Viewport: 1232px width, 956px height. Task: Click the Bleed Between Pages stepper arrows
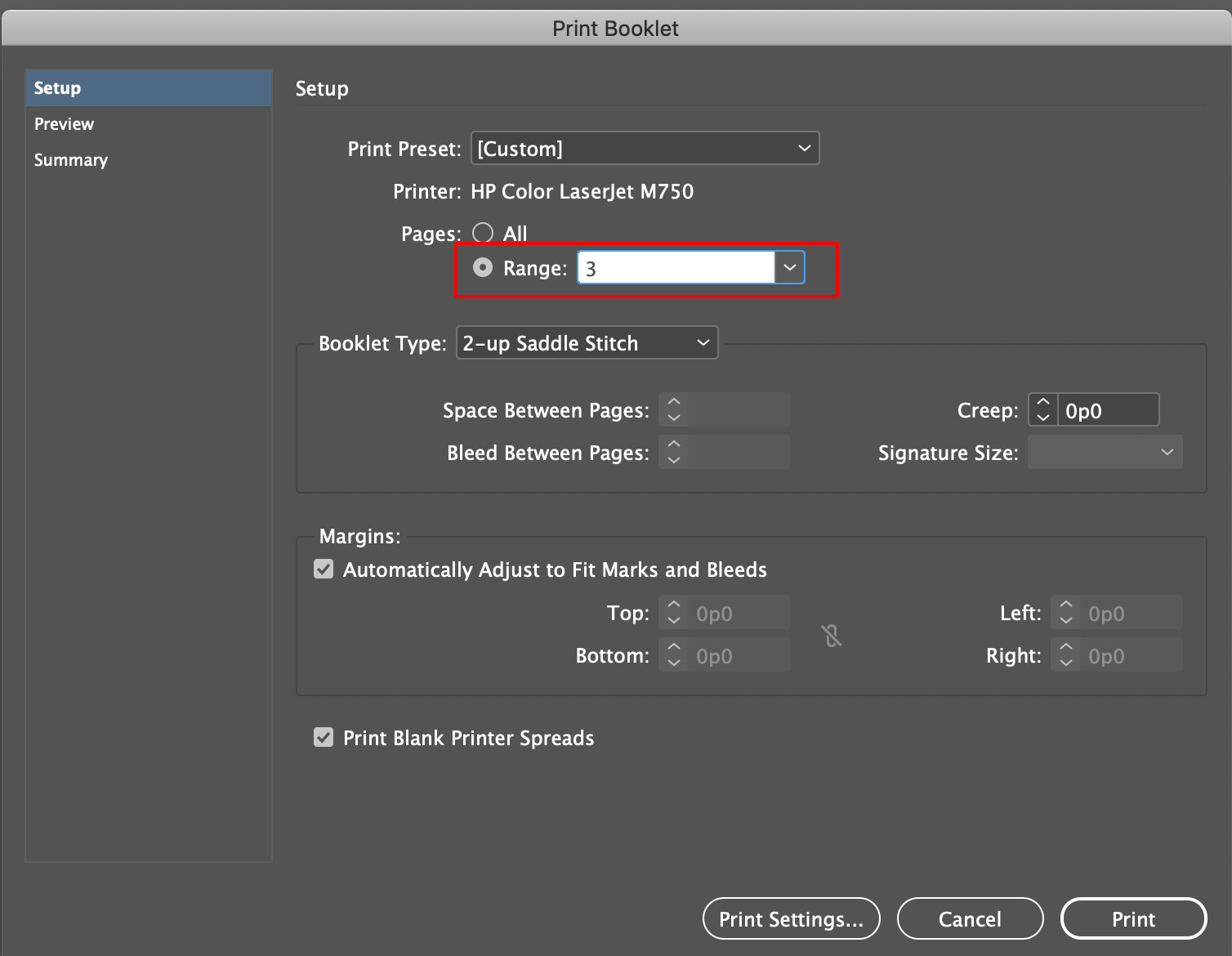[x=672, y=452]
